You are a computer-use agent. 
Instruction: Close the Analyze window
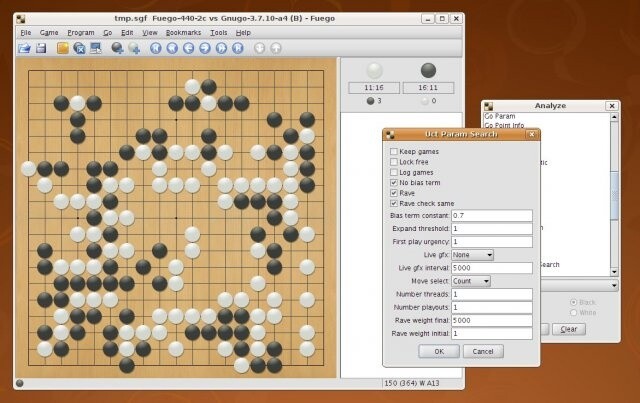[x=612, y=106]
